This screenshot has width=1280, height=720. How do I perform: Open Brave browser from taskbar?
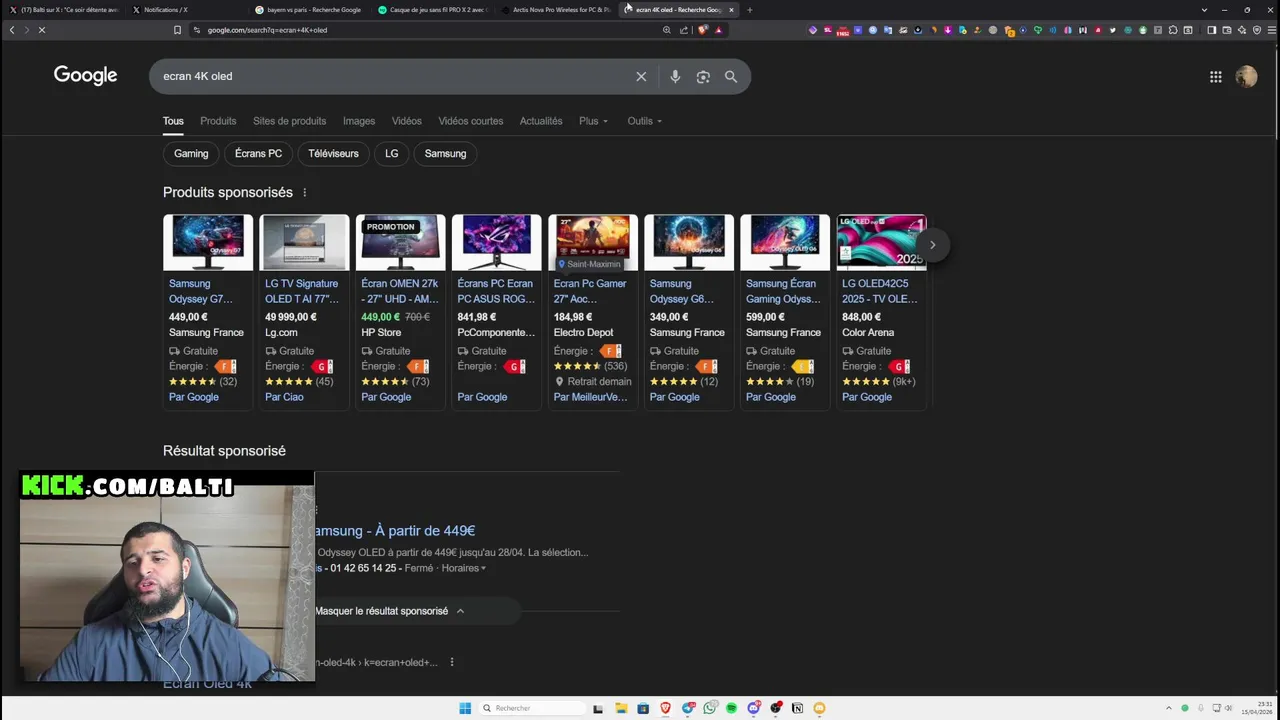click(665, 708)
